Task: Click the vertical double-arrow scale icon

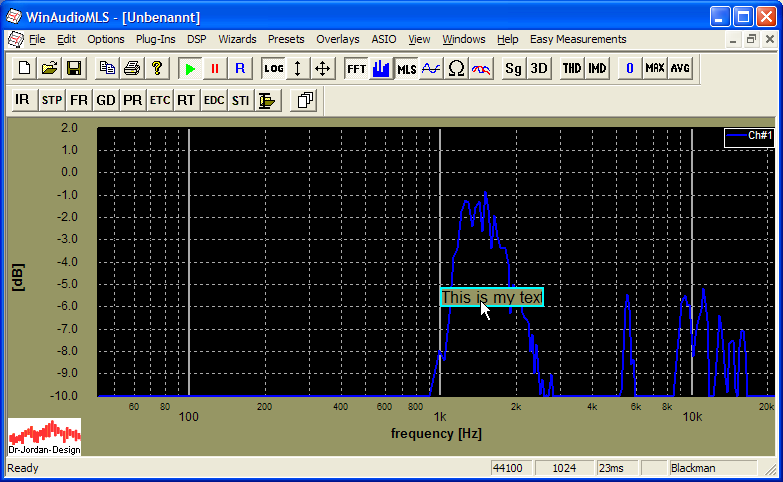Action: [x=297, y=68]
